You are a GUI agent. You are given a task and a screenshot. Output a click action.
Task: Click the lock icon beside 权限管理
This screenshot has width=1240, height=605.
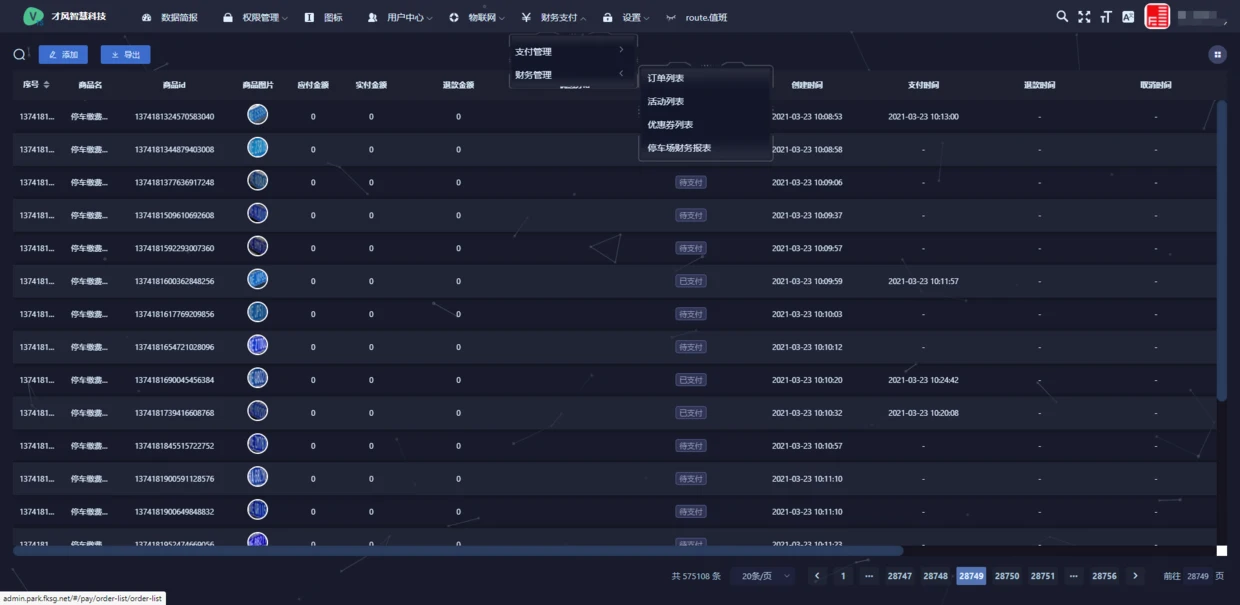tap(228, 18)
